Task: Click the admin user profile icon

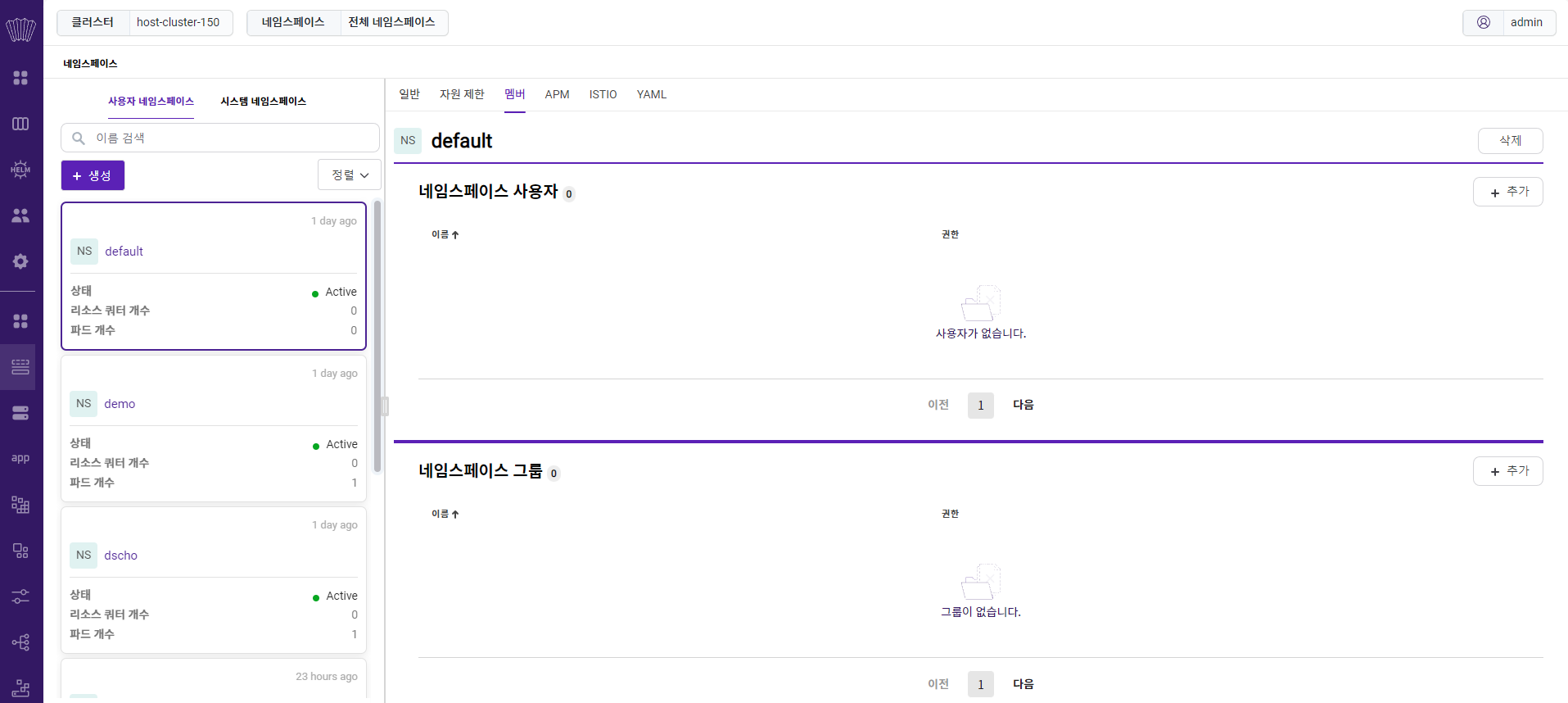Action: [x=1483, y=22]
